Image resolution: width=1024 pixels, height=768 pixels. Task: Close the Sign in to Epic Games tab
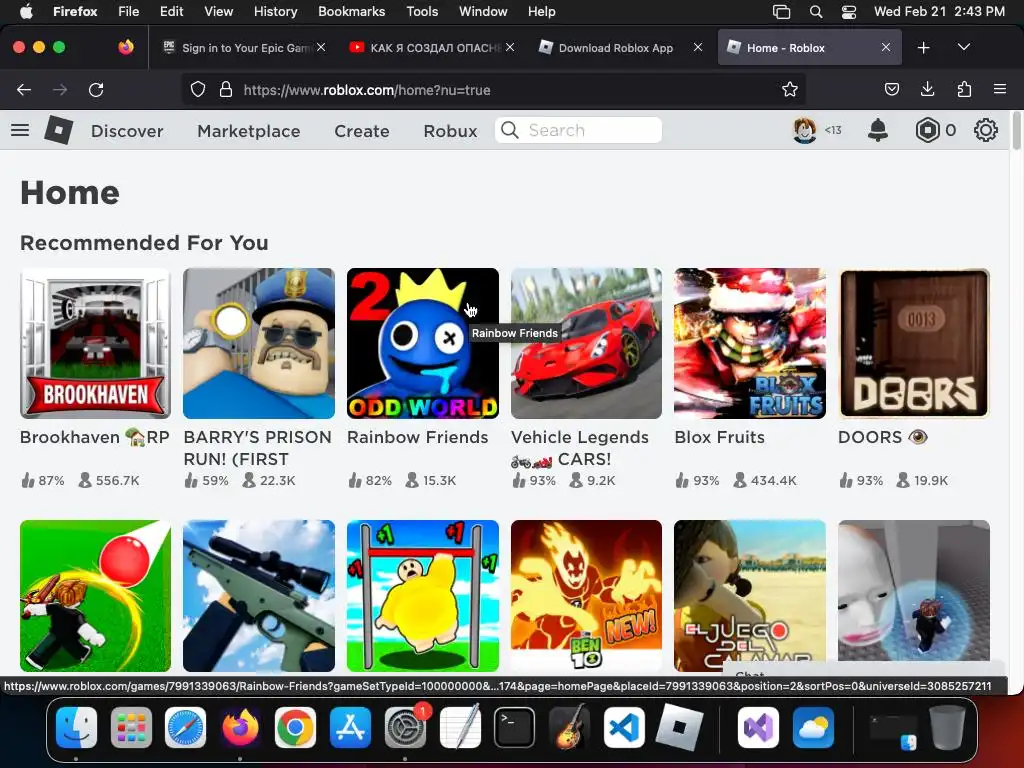[x=321, y=47]
